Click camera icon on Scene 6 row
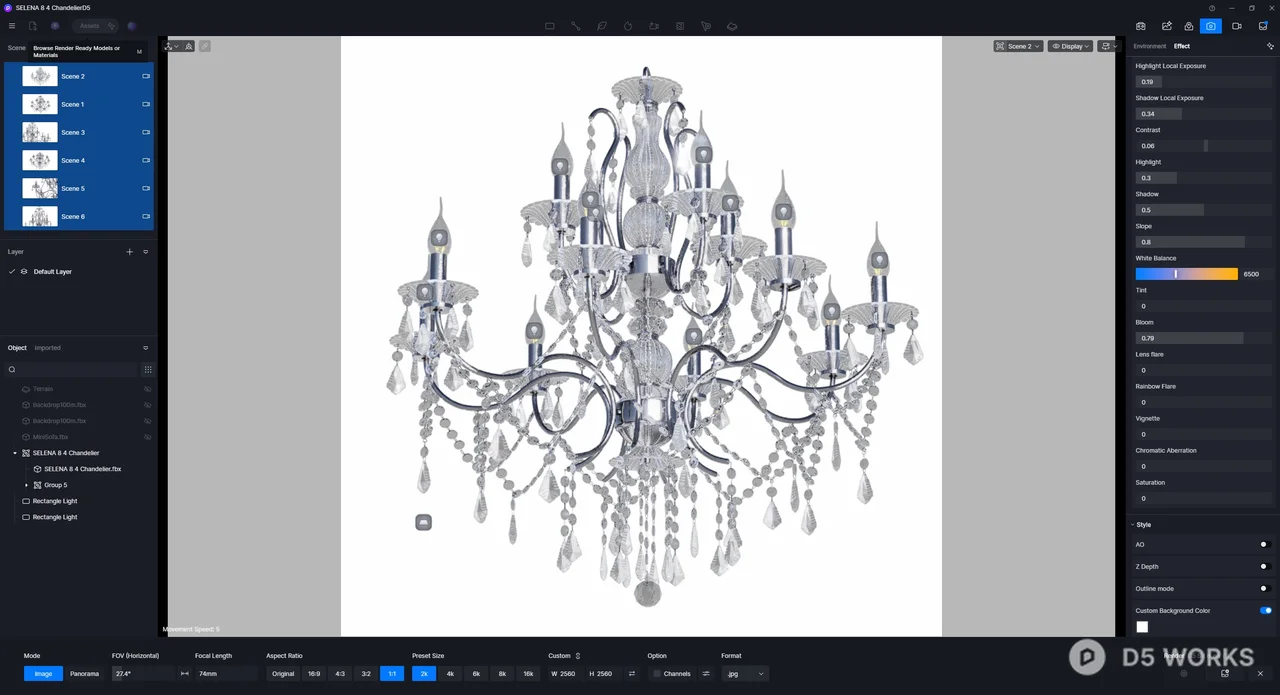1280x695 pixels. tap(146, 216)
